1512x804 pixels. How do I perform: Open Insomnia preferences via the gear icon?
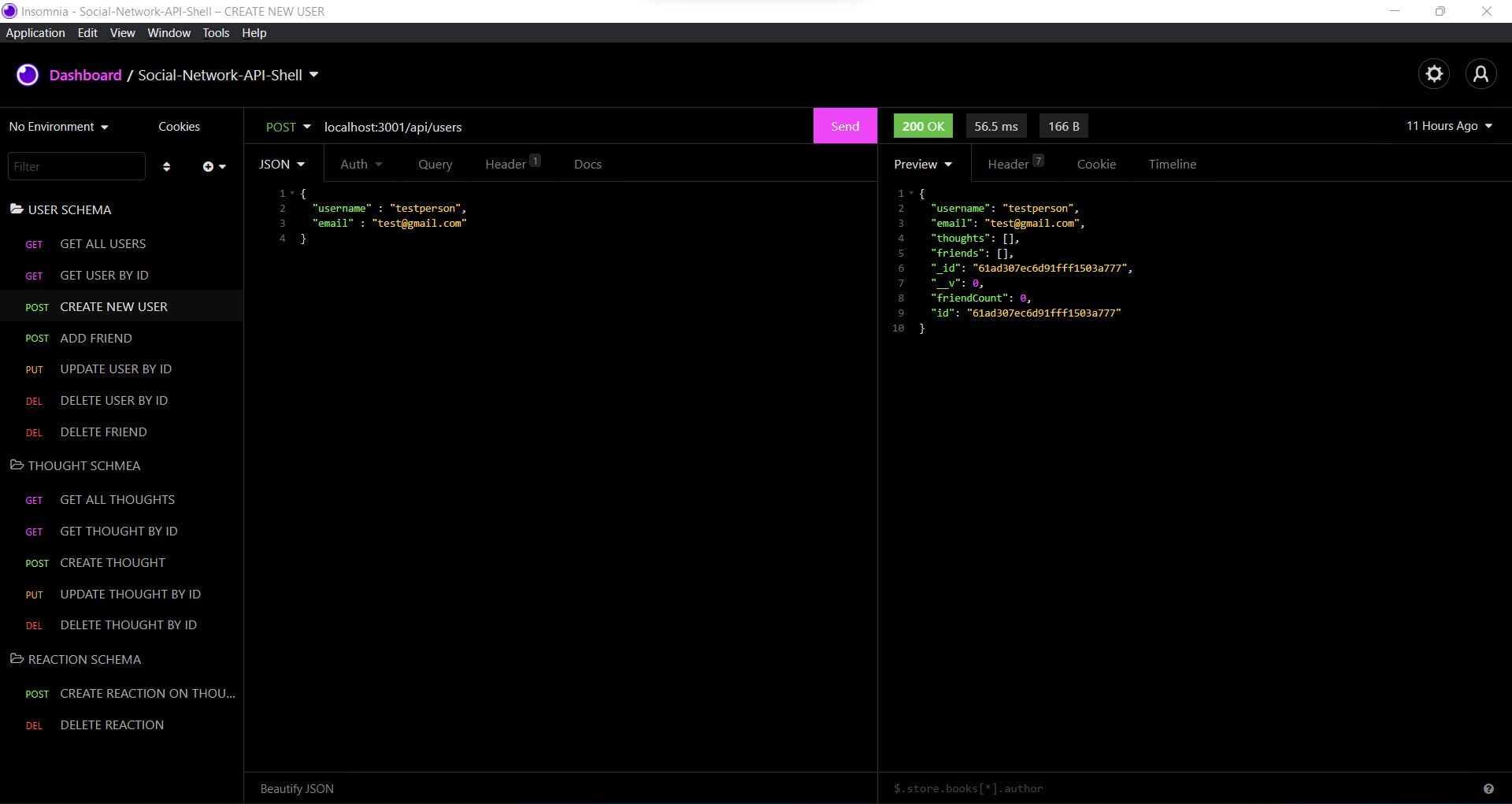1435,73
